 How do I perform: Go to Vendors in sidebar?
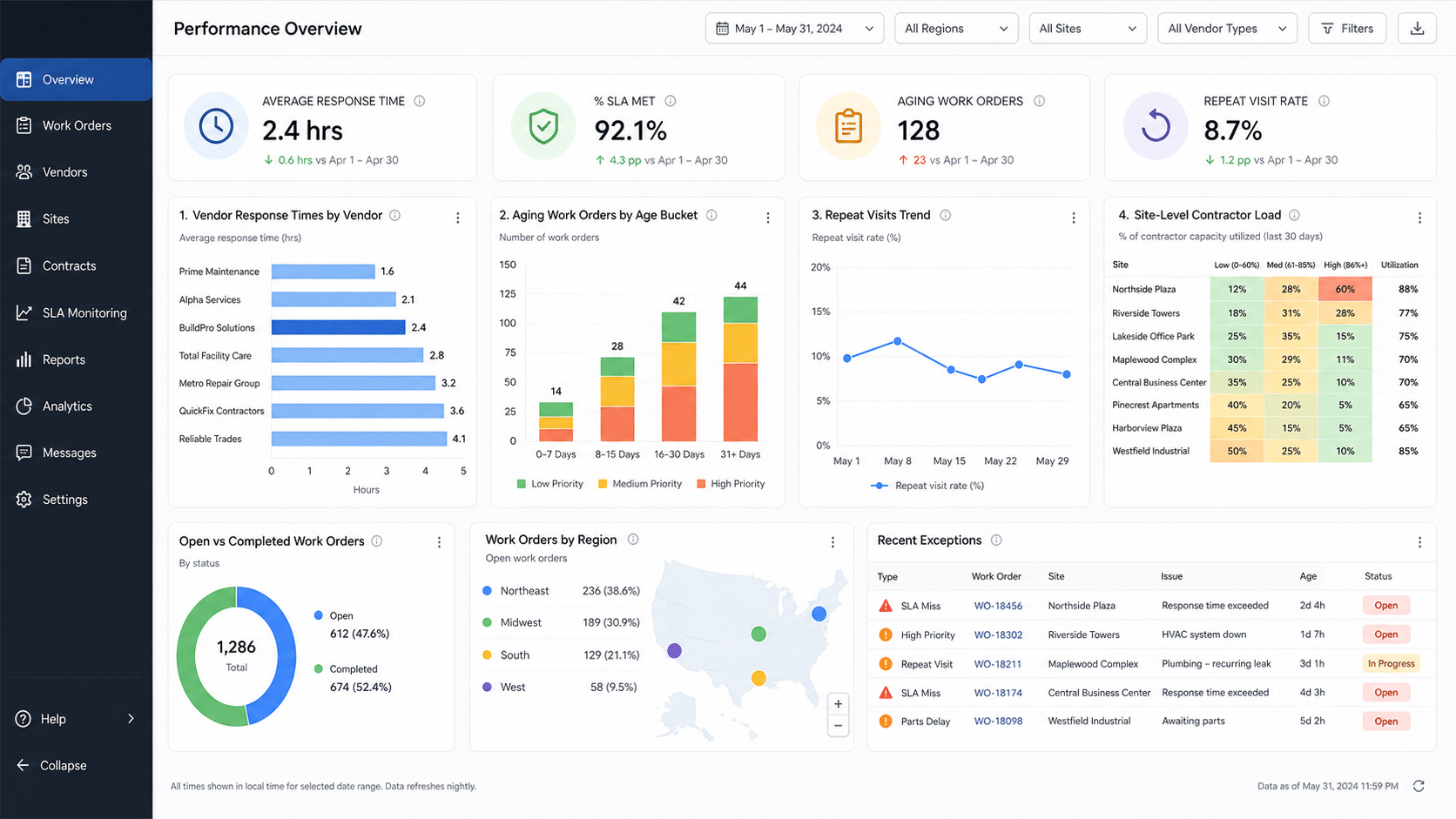coord(76,172)
